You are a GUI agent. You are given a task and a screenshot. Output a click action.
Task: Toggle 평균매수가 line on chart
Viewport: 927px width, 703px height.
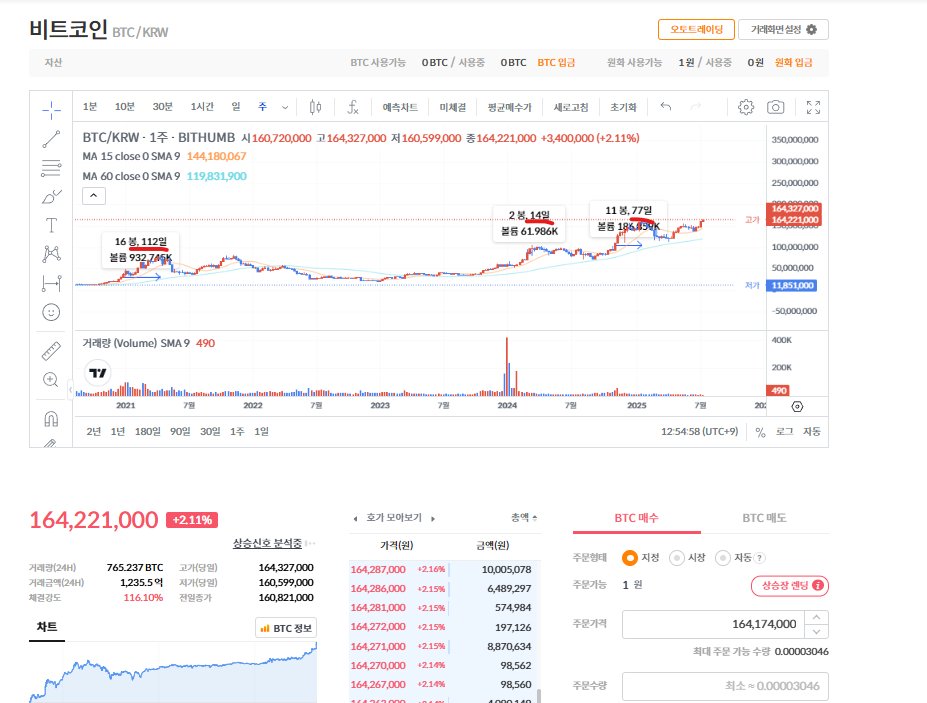pos(509,107)
